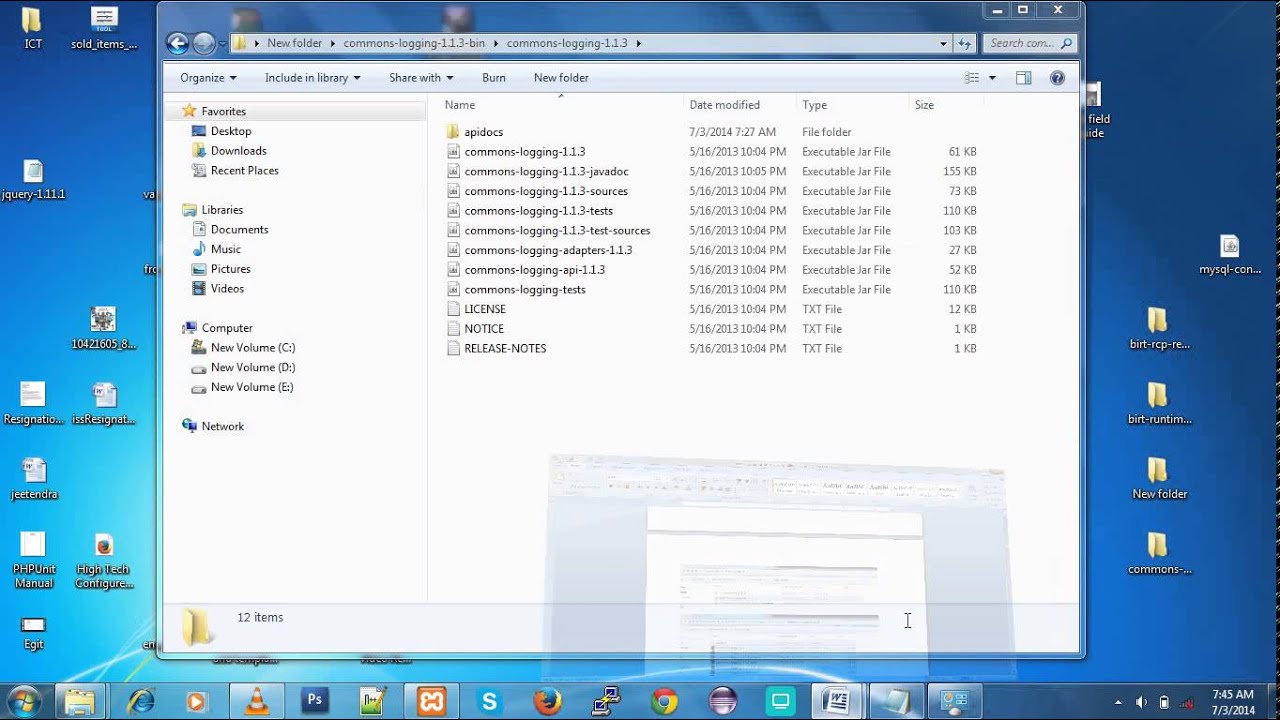Select the RELEASE-NOTES text file
This screenshot has width=1280, height=720.
(505, 349)
